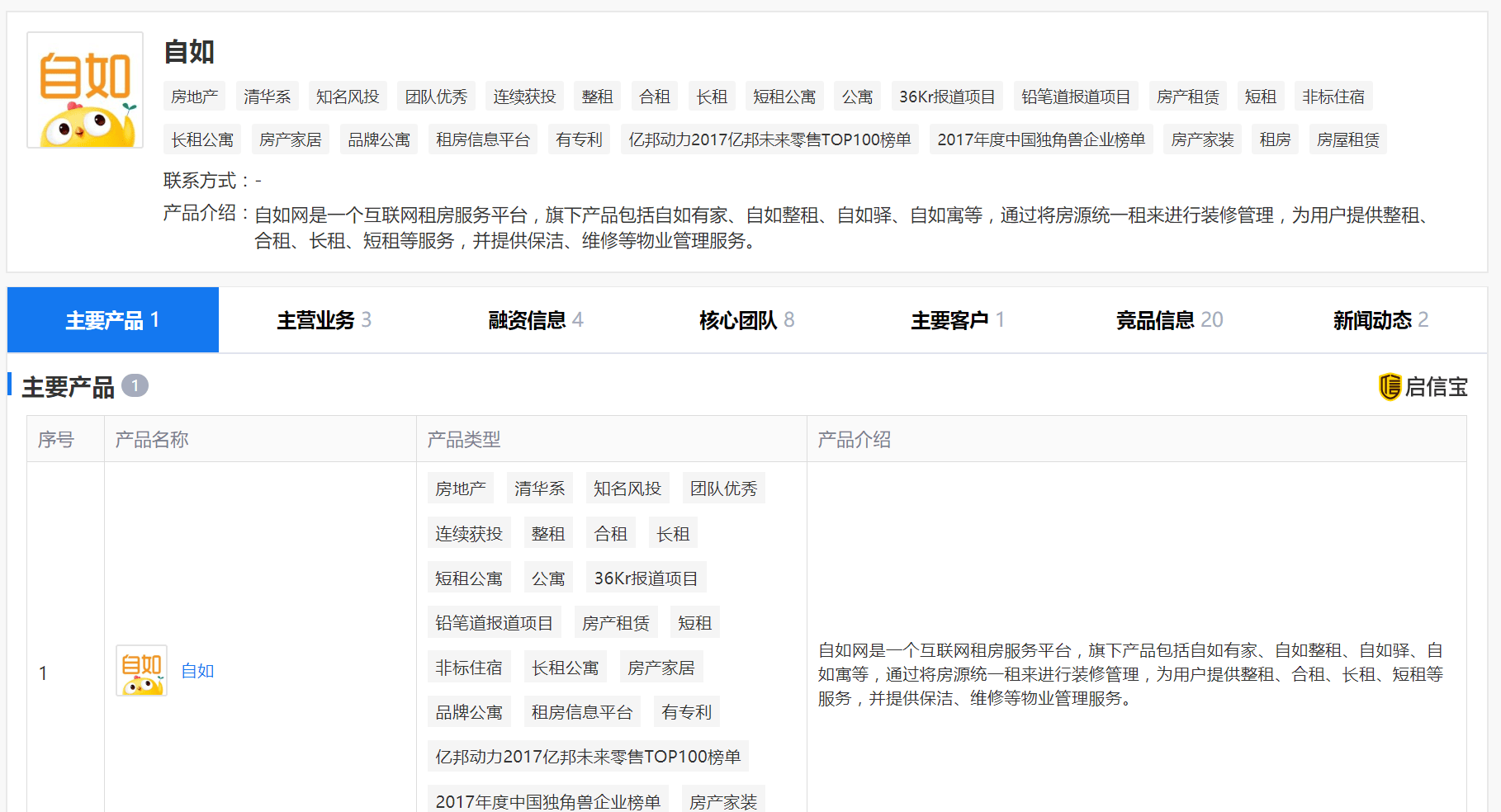Screen dimensions: 1501x812
Task: Click the 铅笔道报道项目 header tag
Action: pyautogui.click(x=1076, y=97)
